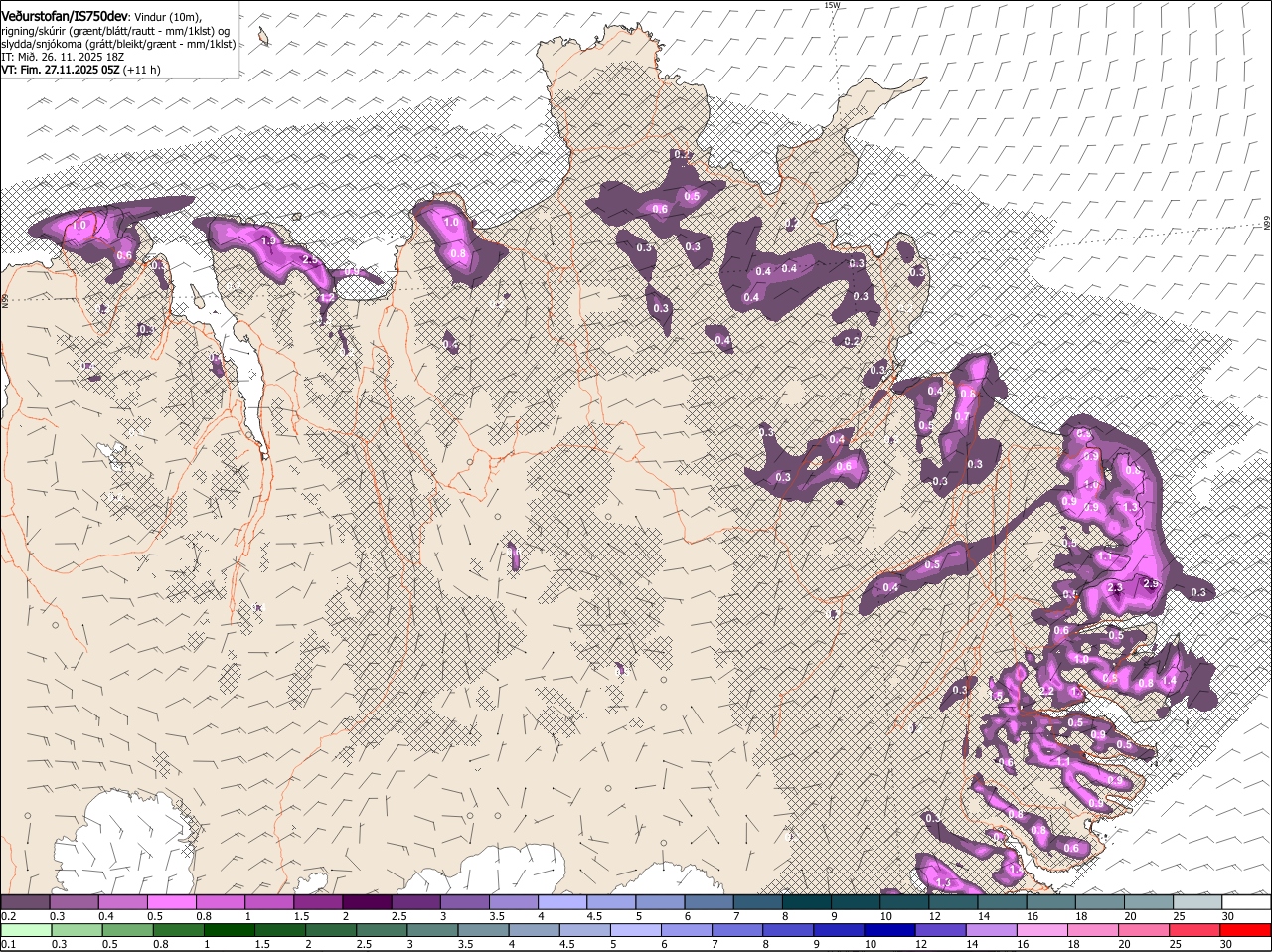Select the pale green 0.1 swatch in lower legend row
The image size is (1272, 952).
pos(26,931)
